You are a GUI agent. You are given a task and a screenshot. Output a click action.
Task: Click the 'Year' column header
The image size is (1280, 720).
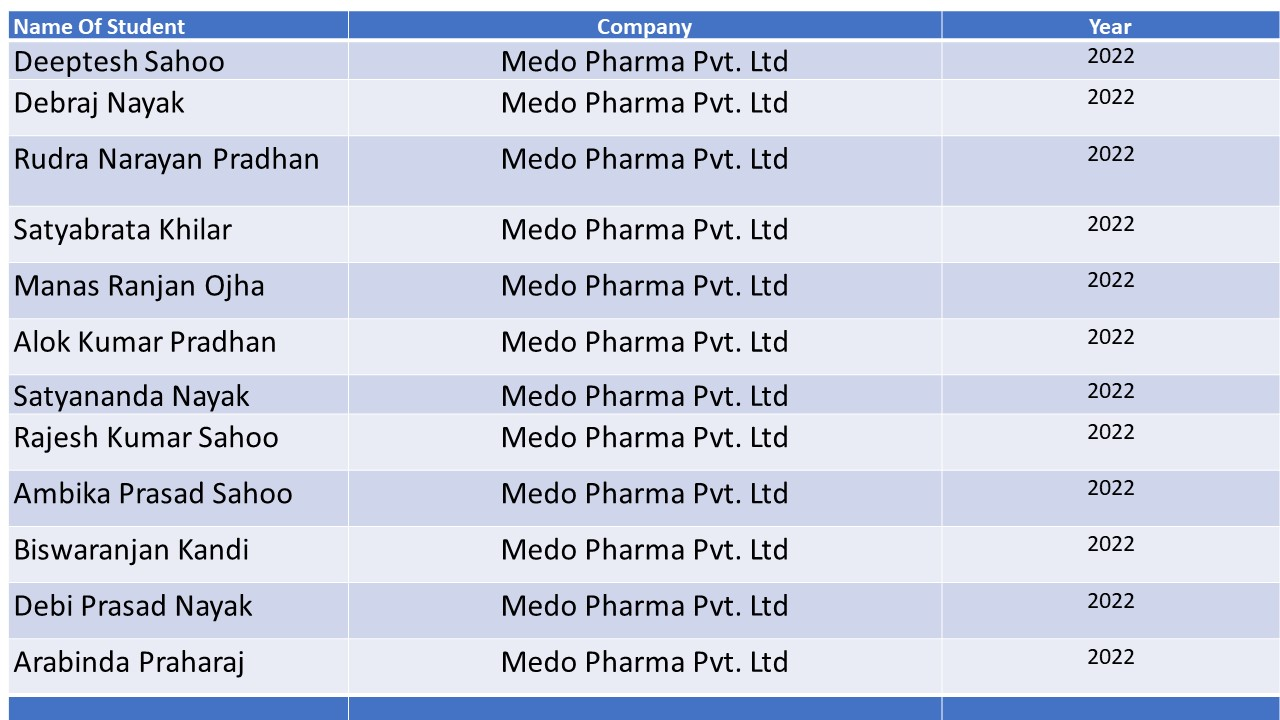1110,26
